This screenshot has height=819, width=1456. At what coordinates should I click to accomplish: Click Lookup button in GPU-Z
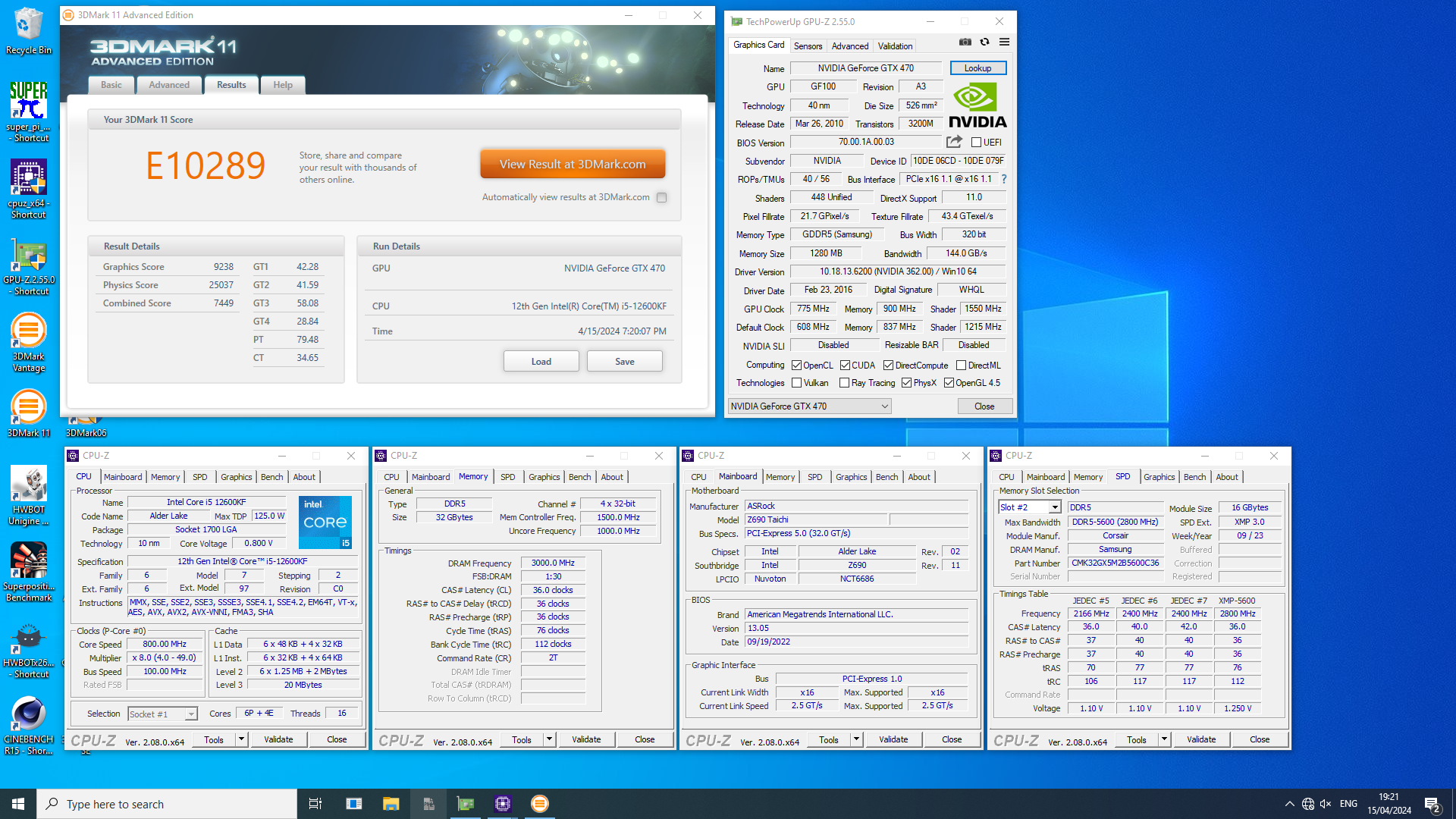tap(977, 68)
